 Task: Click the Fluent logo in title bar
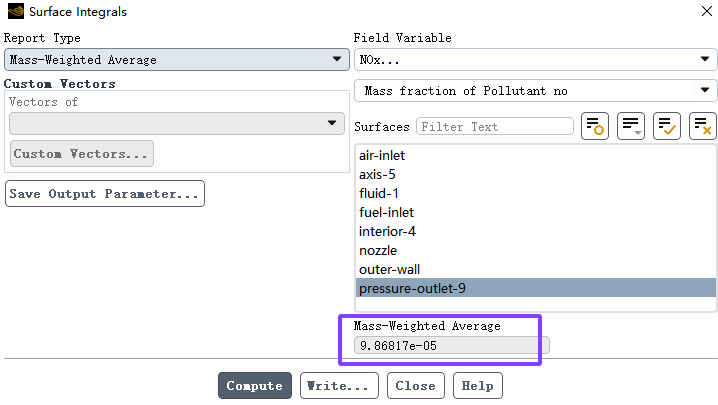coord(16,11)
